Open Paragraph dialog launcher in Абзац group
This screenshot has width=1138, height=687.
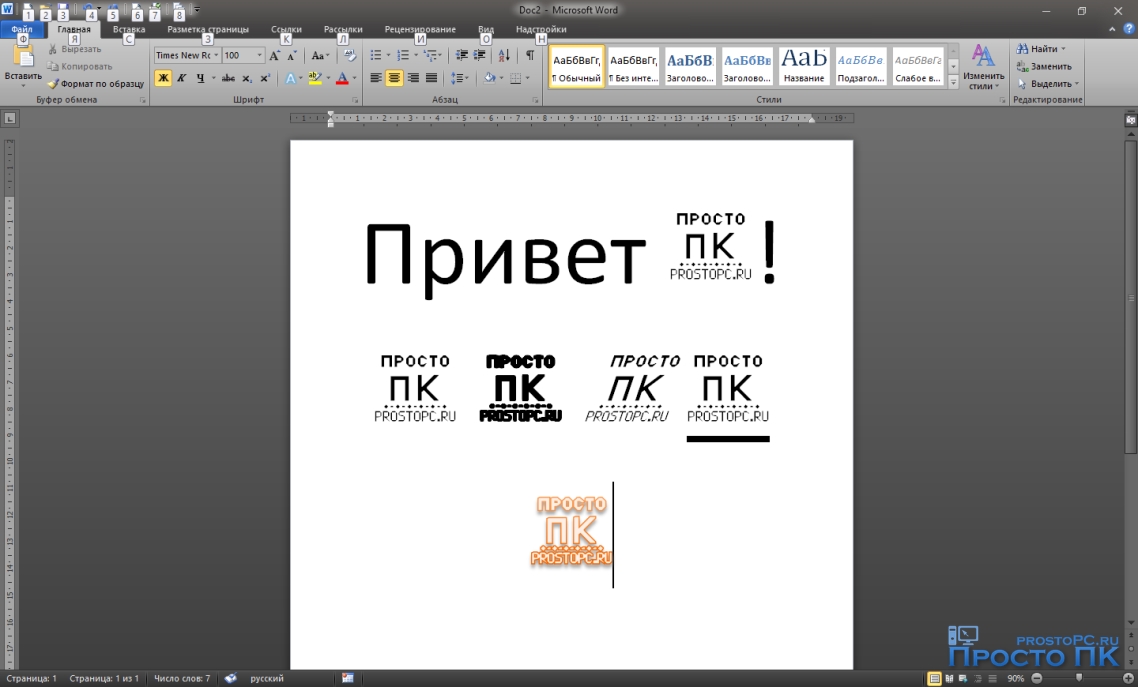point(536,100)
